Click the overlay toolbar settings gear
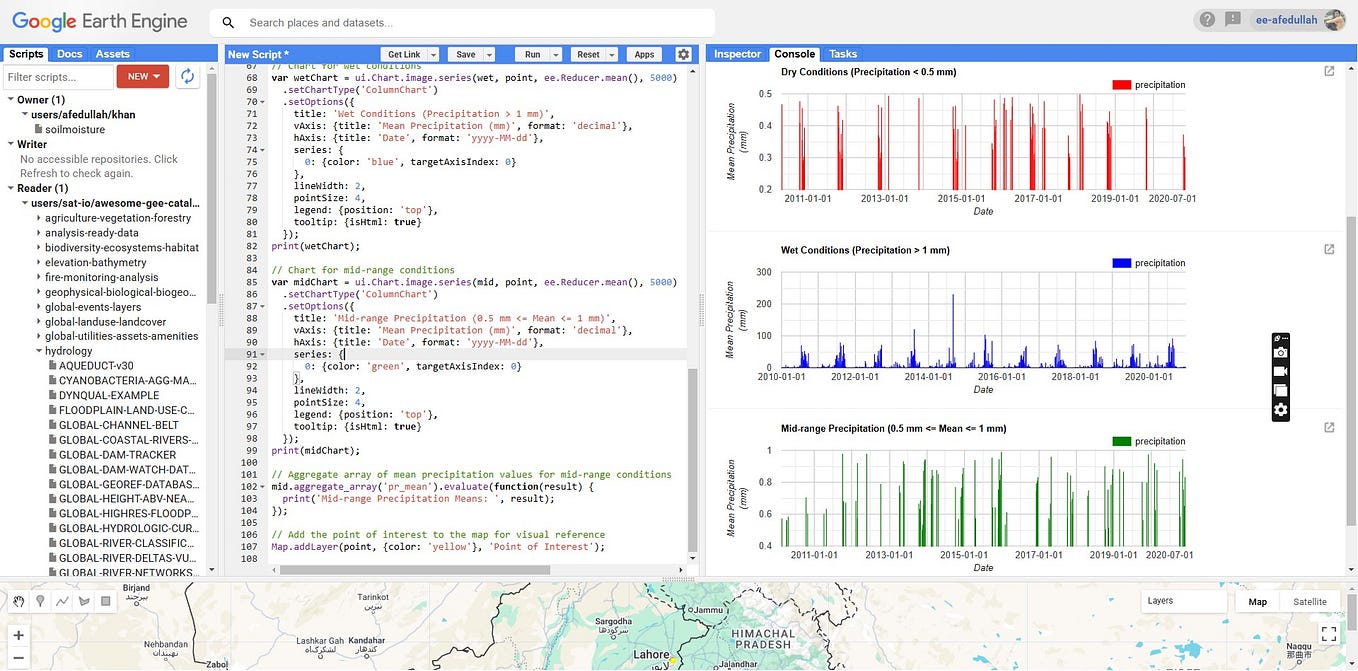Image resolution: width=1358 pixels, height=671 pixels. (1280, 410)
